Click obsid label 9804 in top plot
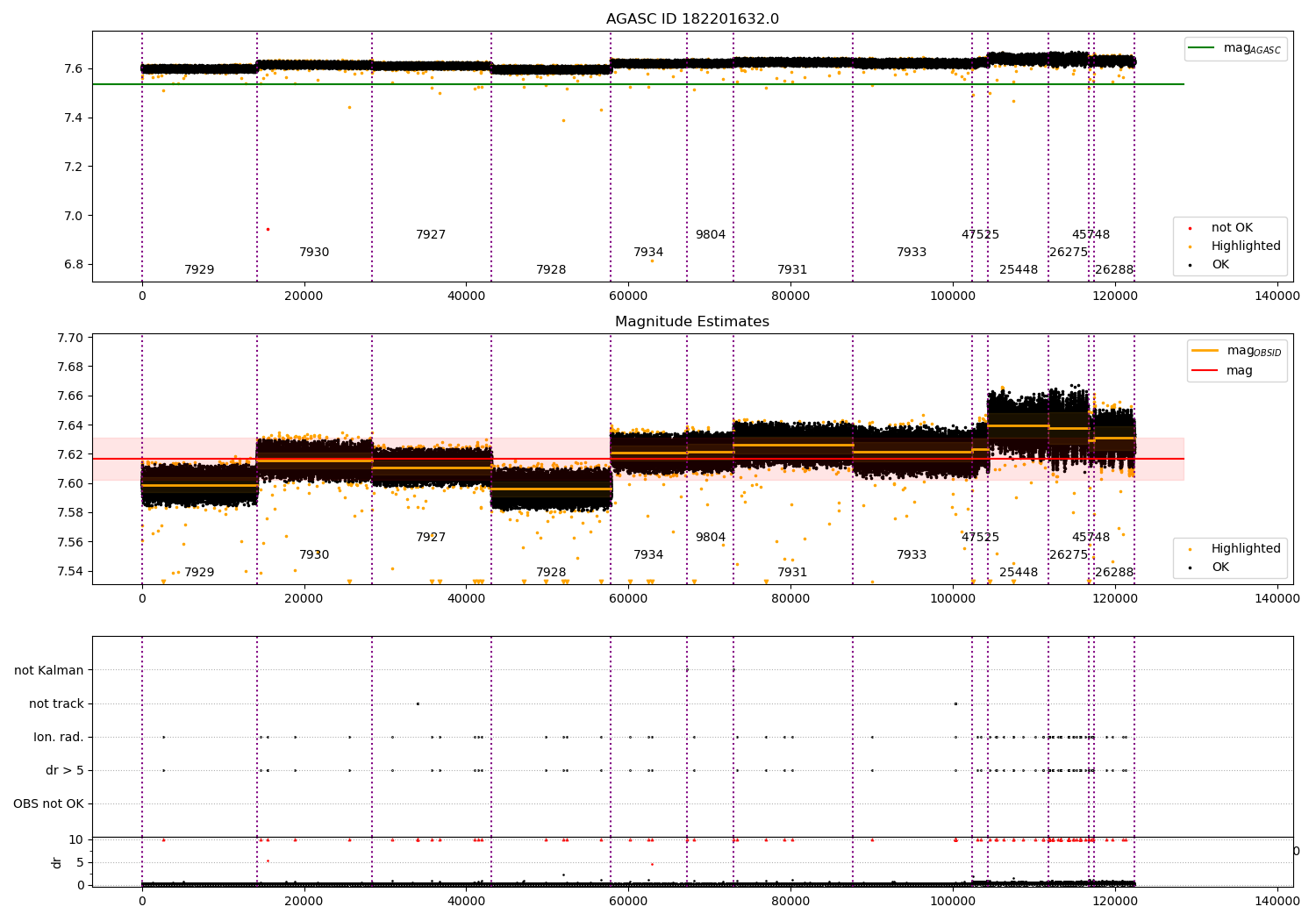 [711, 235]
